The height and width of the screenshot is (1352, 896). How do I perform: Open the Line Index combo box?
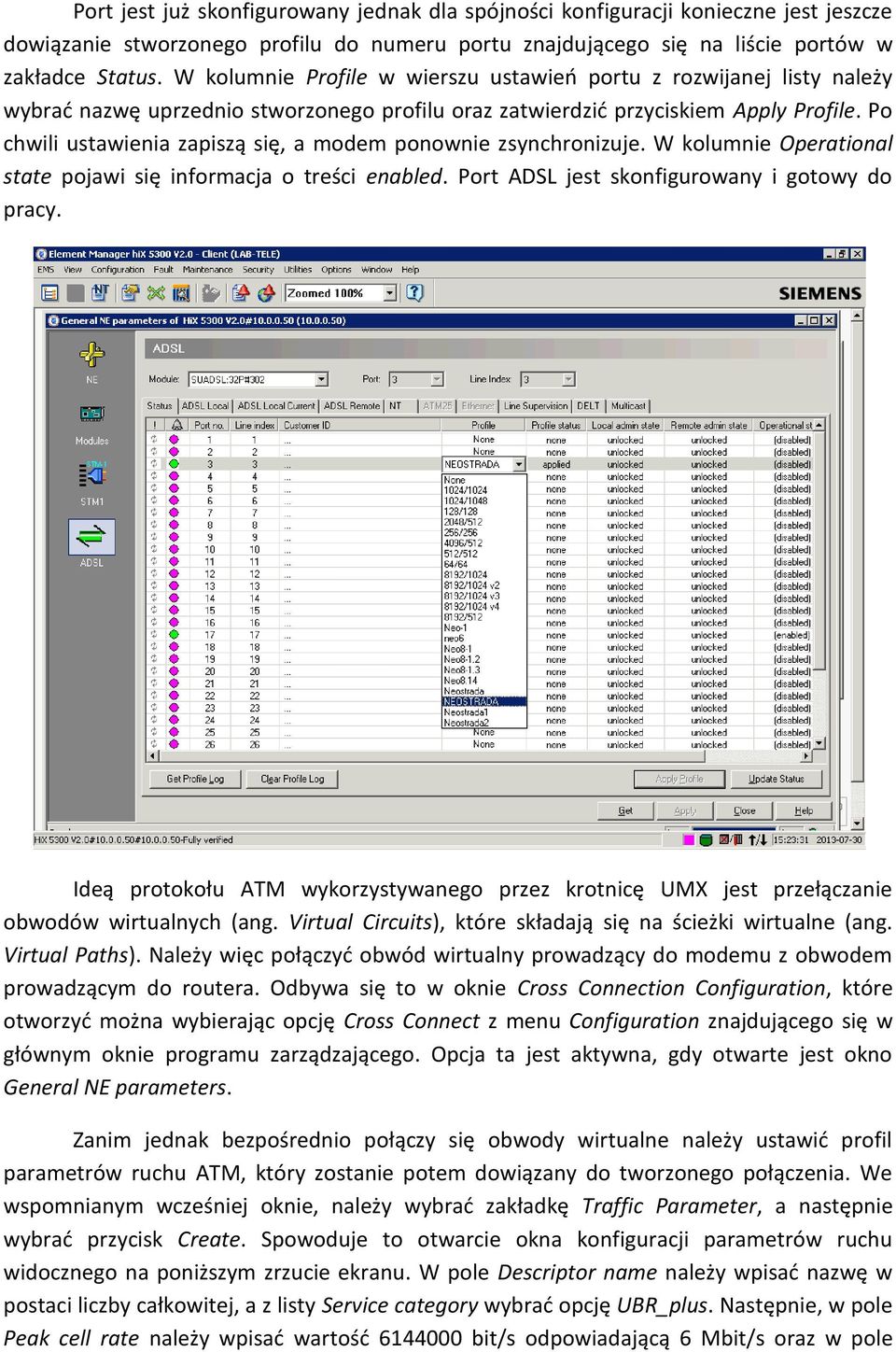point(548,379)
